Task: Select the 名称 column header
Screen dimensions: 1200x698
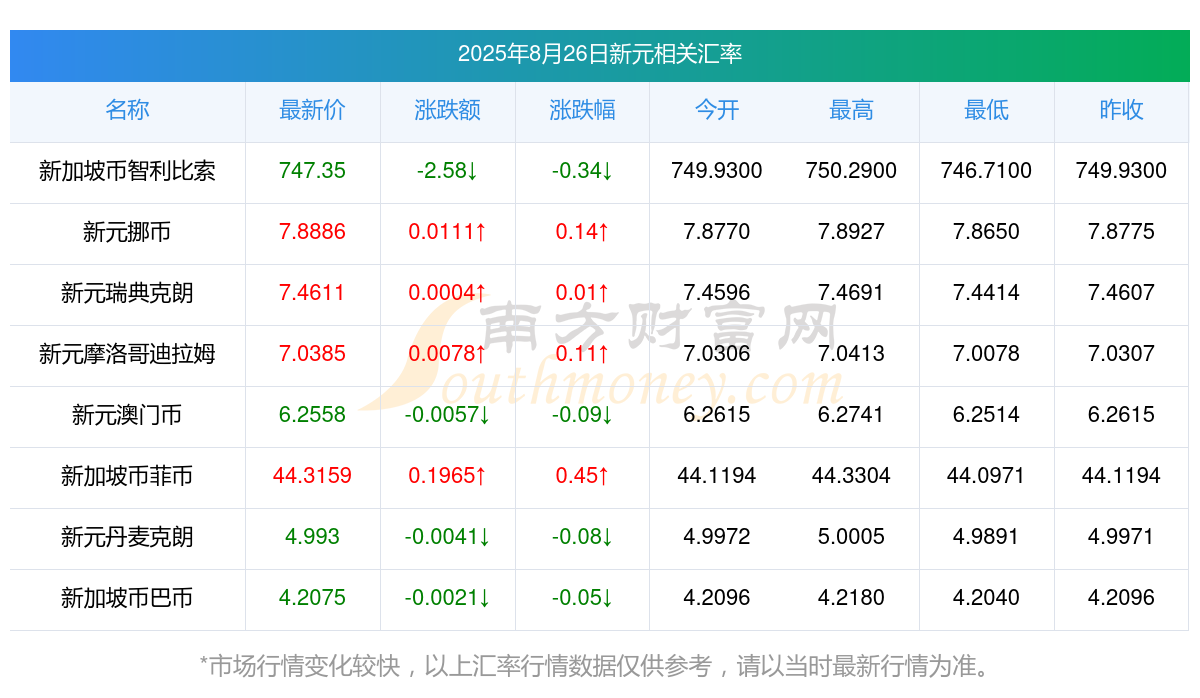Action: [127, 110]
